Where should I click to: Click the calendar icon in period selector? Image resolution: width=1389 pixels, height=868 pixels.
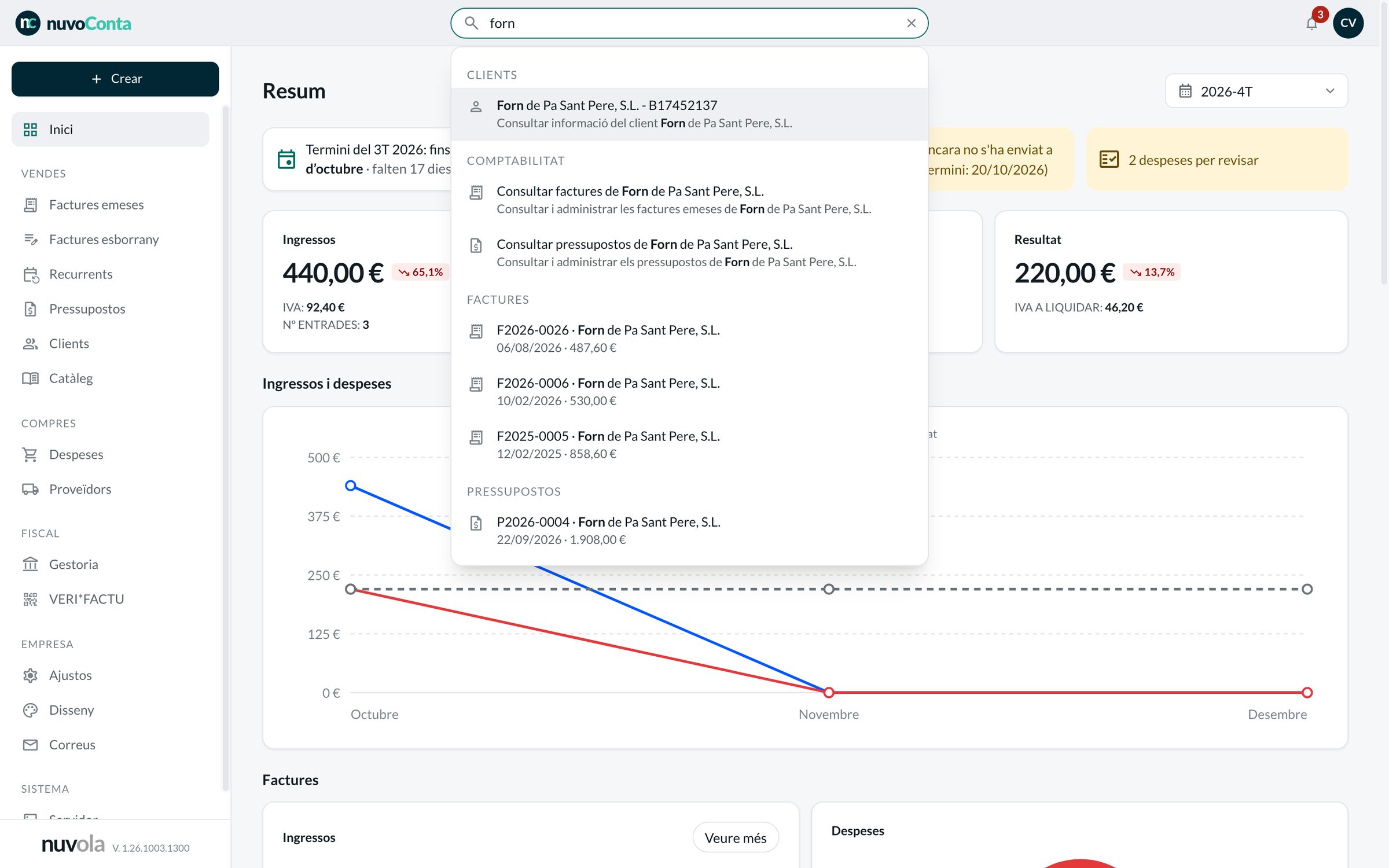coord(1185,91)
